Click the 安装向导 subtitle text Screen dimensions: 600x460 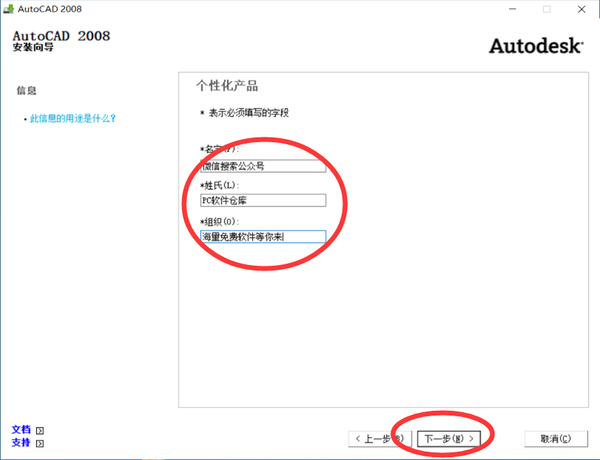pyautogui.click(x=33, y=47)
